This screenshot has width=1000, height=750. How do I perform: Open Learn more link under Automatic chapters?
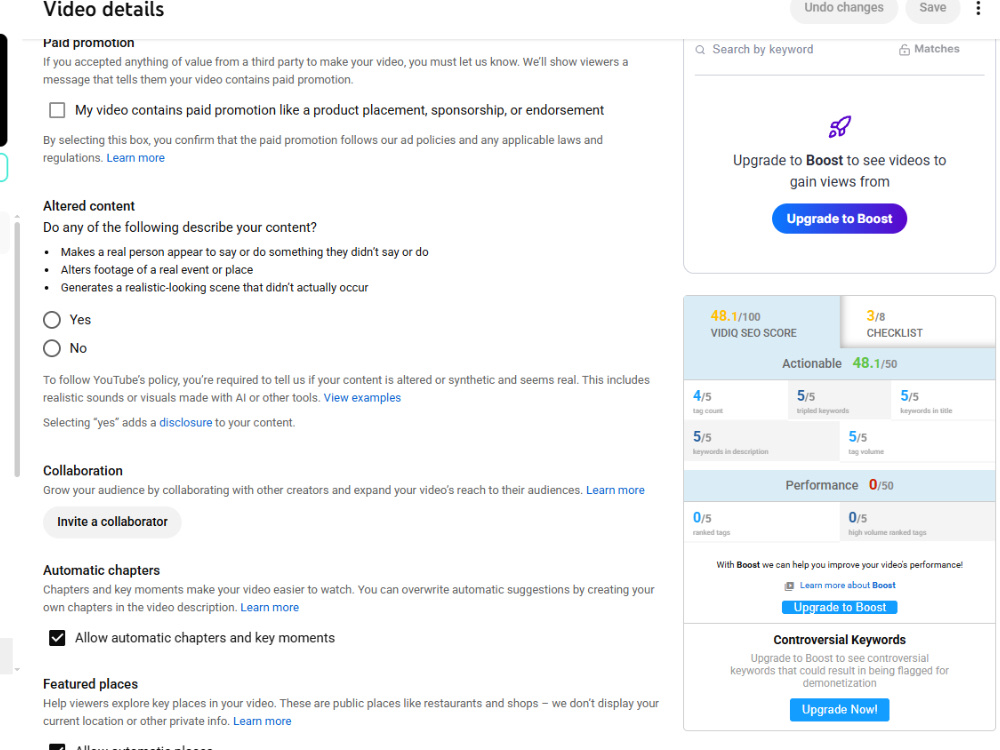click(x=269, y=607)
